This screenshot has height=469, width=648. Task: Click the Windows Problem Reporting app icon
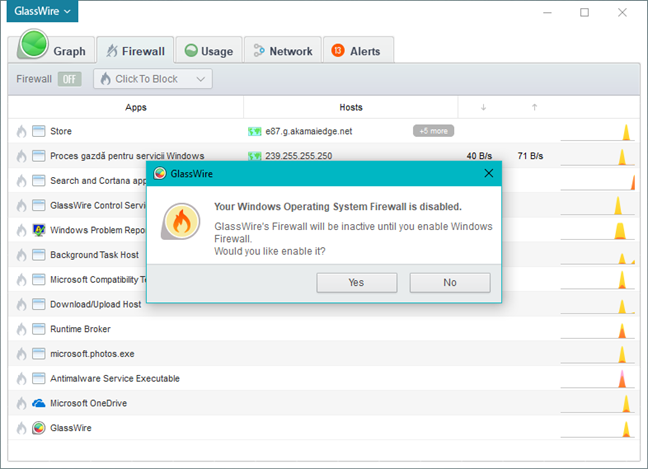[x=38, y=230]
